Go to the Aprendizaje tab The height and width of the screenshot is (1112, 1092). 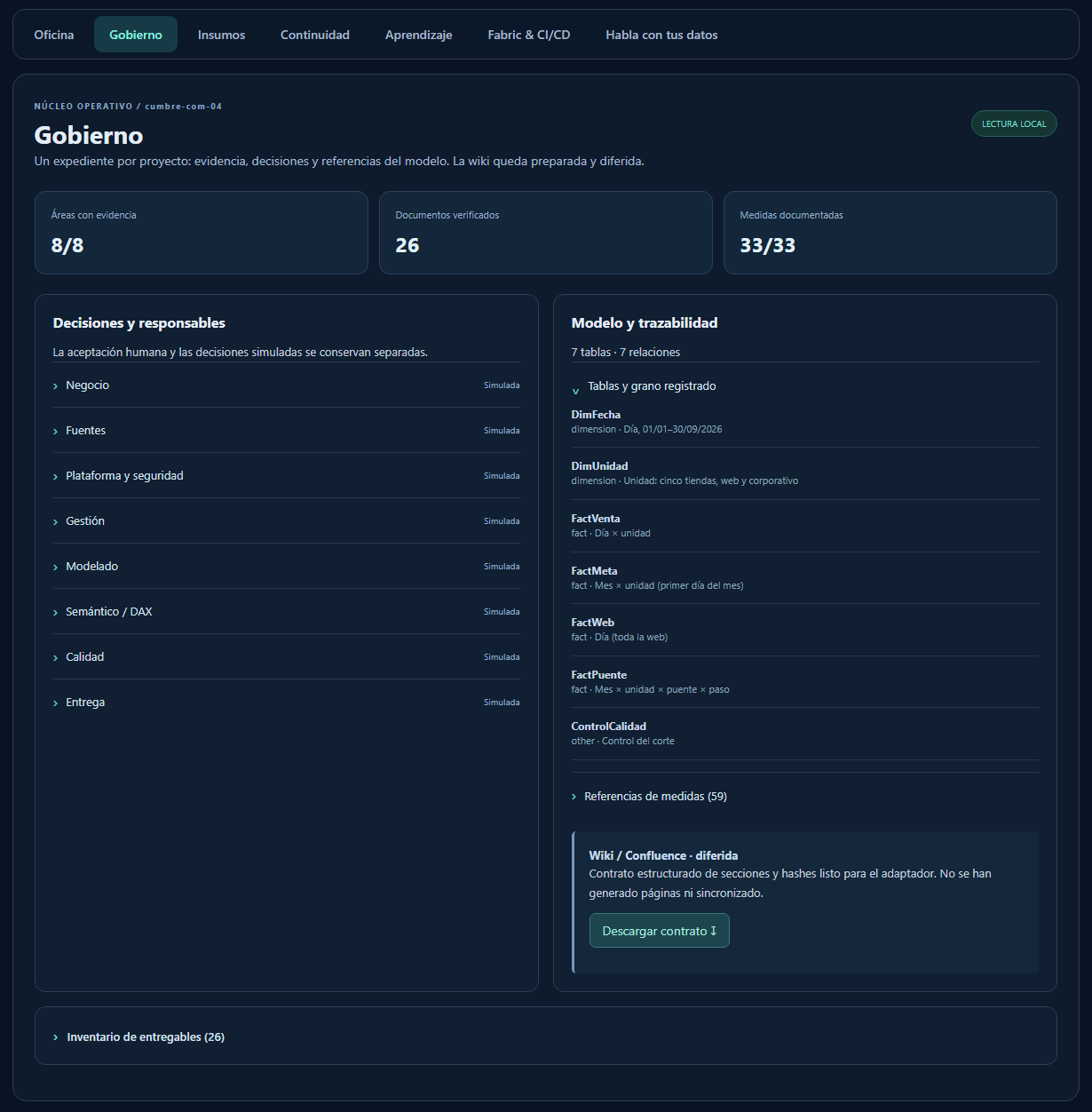pyautogui.click(x=419, y=35)
